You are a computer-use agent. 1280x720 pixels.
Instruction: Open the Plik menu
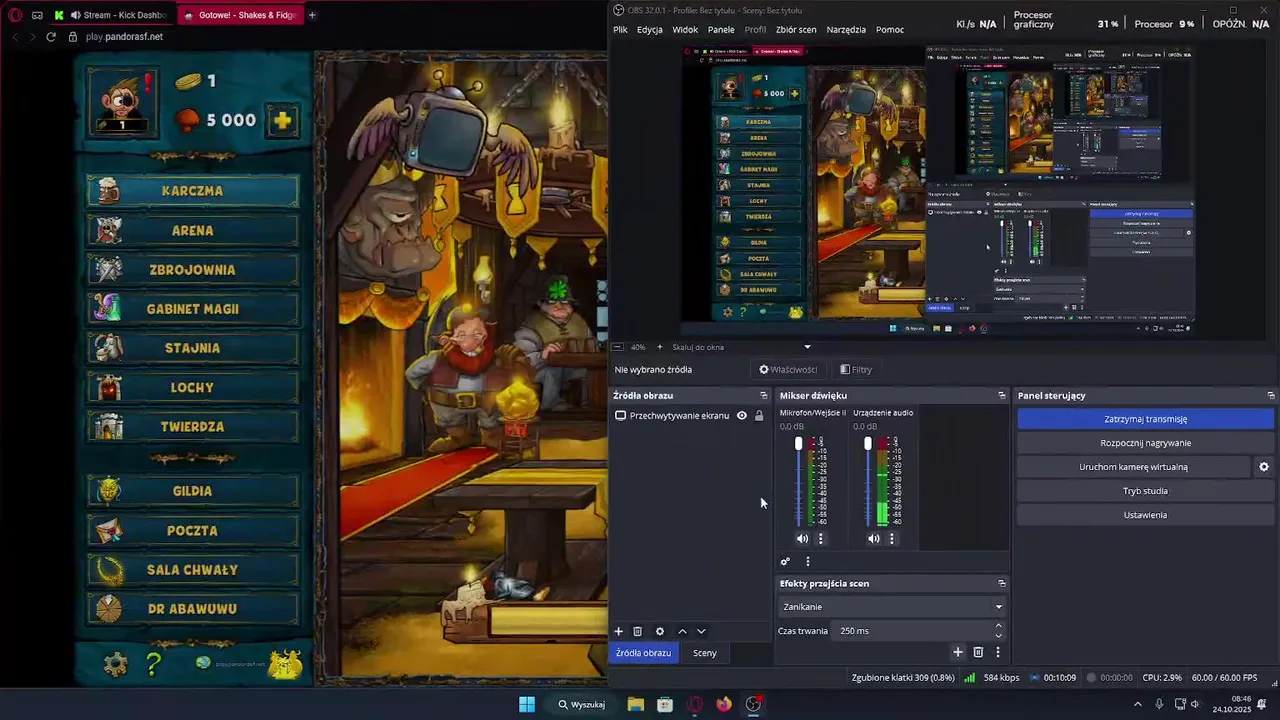click(621, 30)
